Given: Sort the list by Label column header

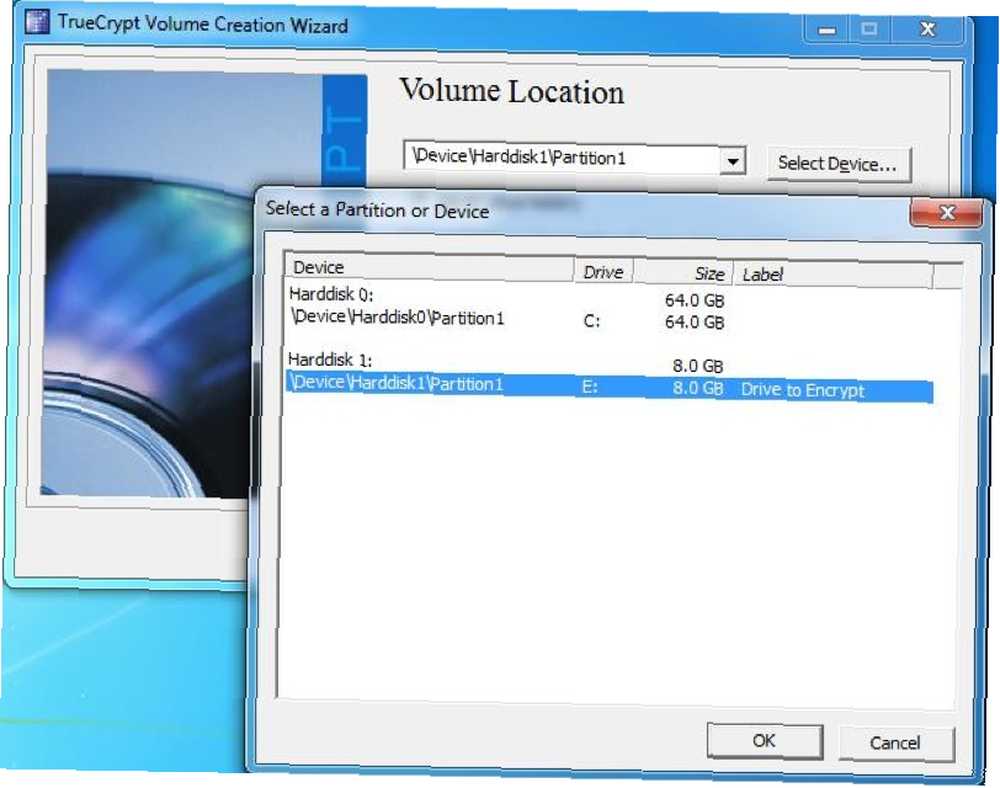Looking at the screenshot, I should pos(833,275).
